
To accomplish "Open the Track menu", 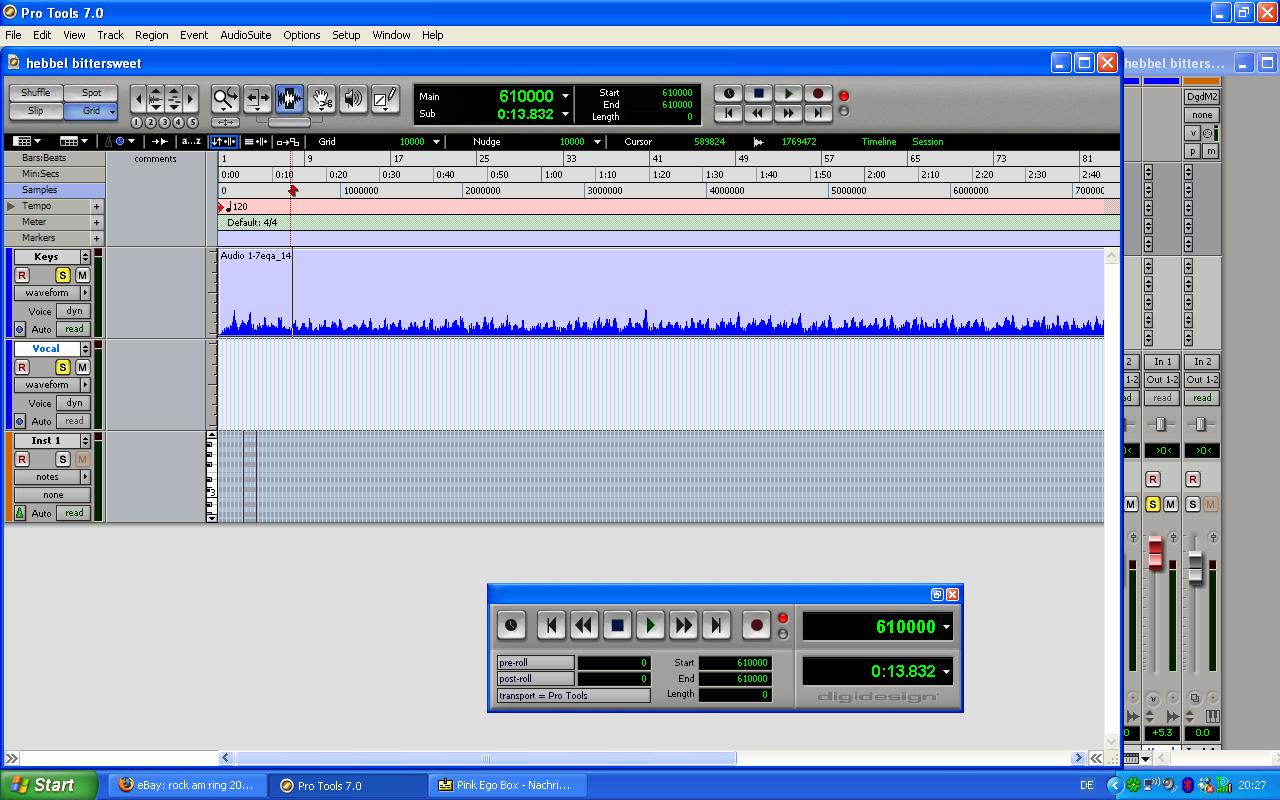I will click(x=110, y=35).
